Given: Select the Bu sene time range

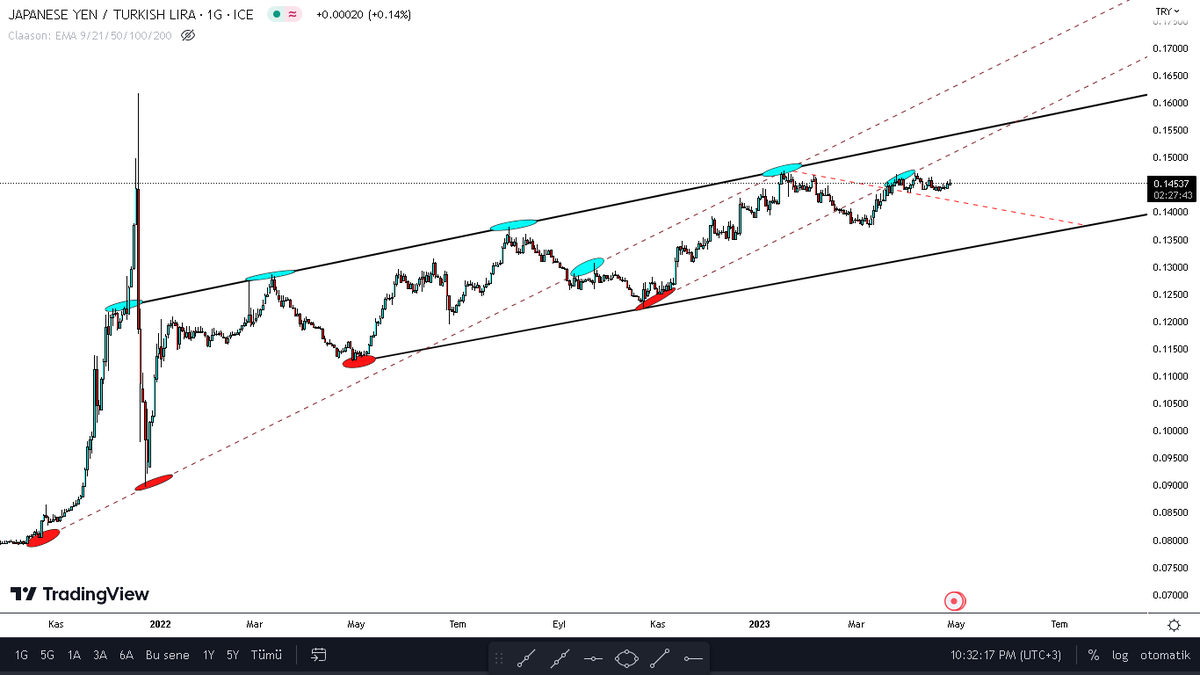Looking at the screenshot, I should 167,655.
